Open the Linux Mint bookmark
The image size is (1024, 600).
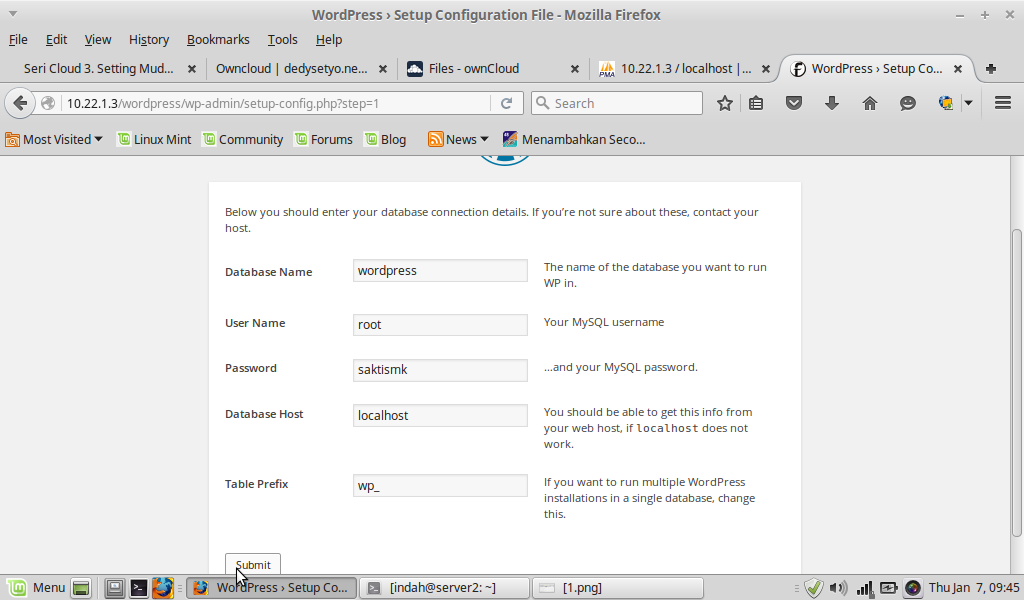154,139
